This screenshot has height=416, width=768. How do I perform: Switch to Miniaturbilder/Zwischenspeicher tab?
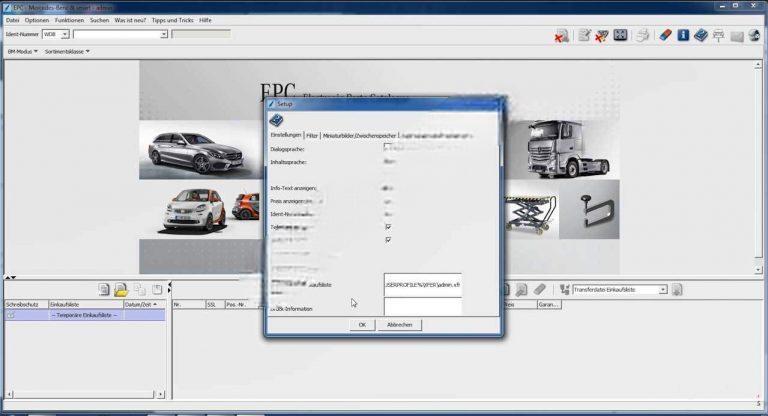click(359, 136)
